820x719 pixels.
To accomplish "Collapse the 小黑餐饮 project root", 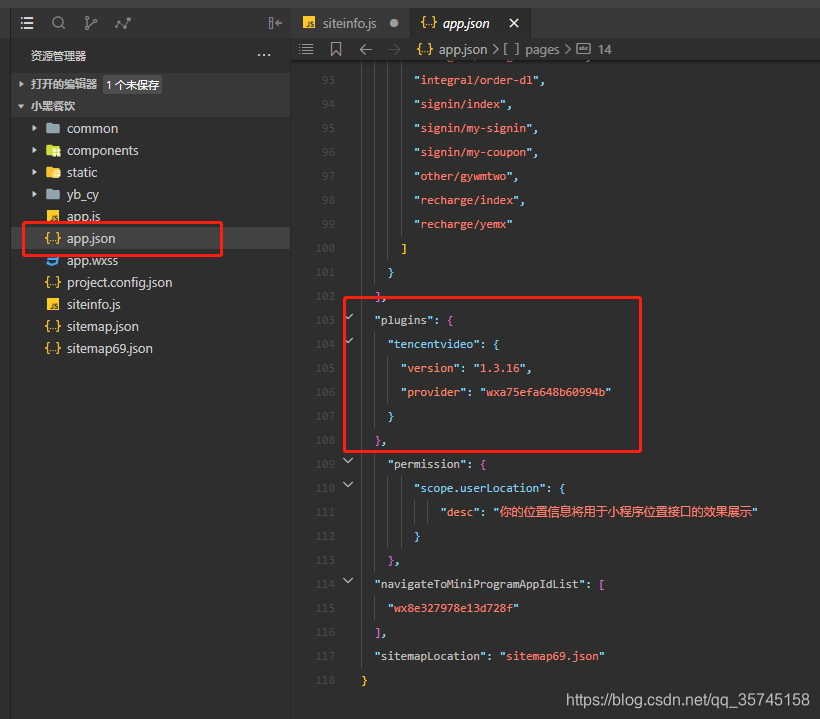I will 21,106.
